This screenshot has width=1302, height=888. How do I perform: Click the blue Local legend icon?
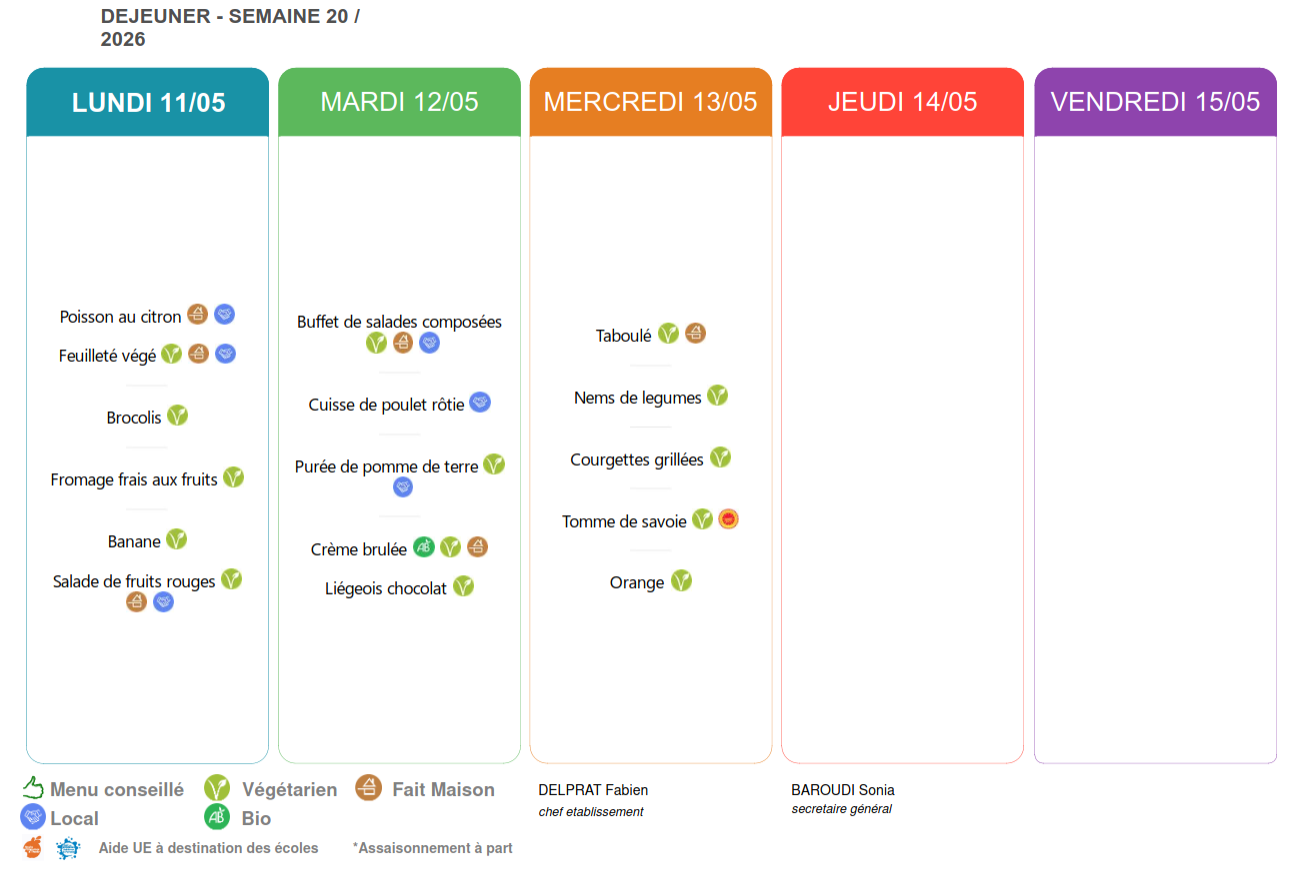(33, 817)
